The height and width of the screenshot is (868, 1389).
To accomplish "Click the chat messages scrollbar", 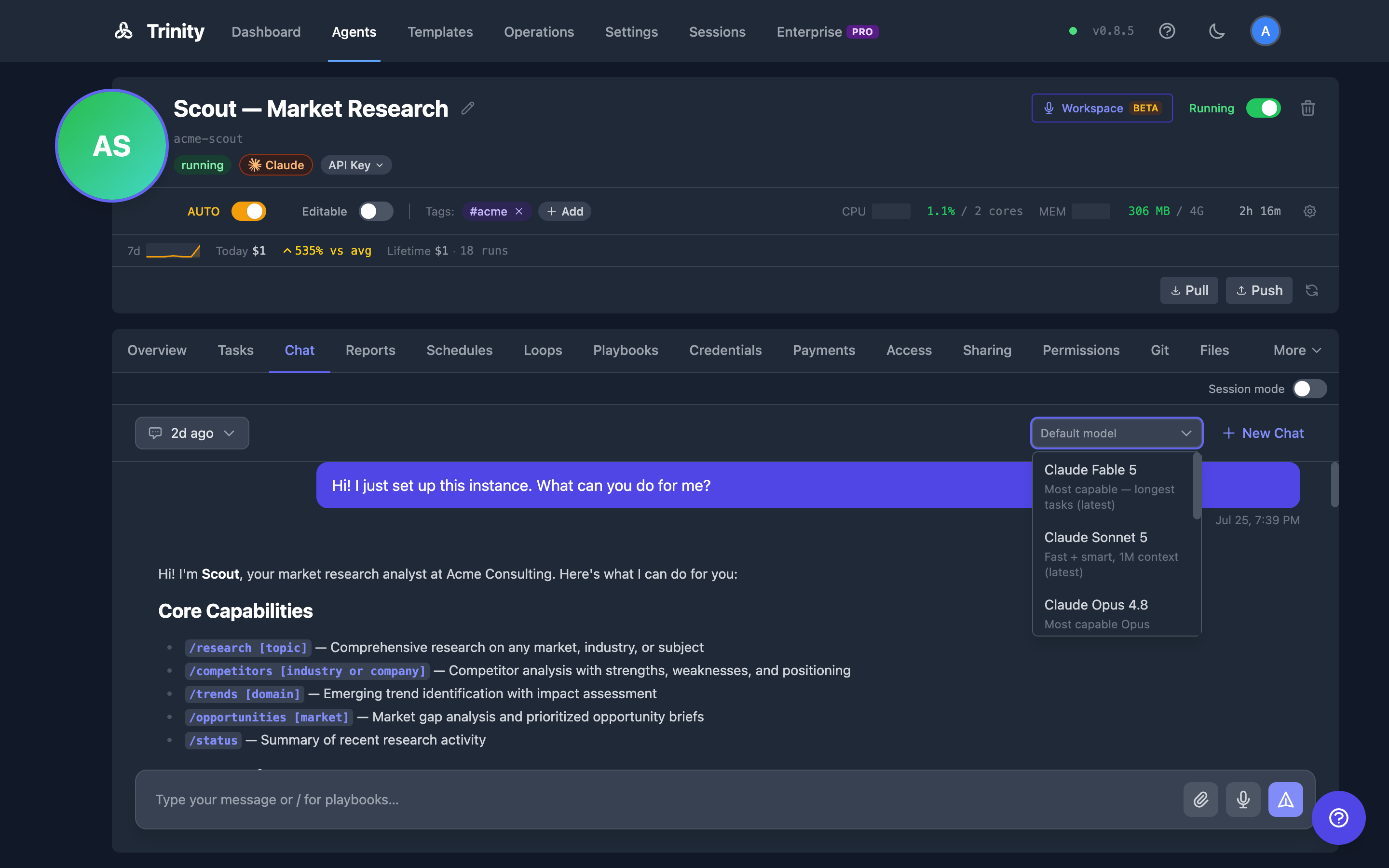I will coord(1335,485).
